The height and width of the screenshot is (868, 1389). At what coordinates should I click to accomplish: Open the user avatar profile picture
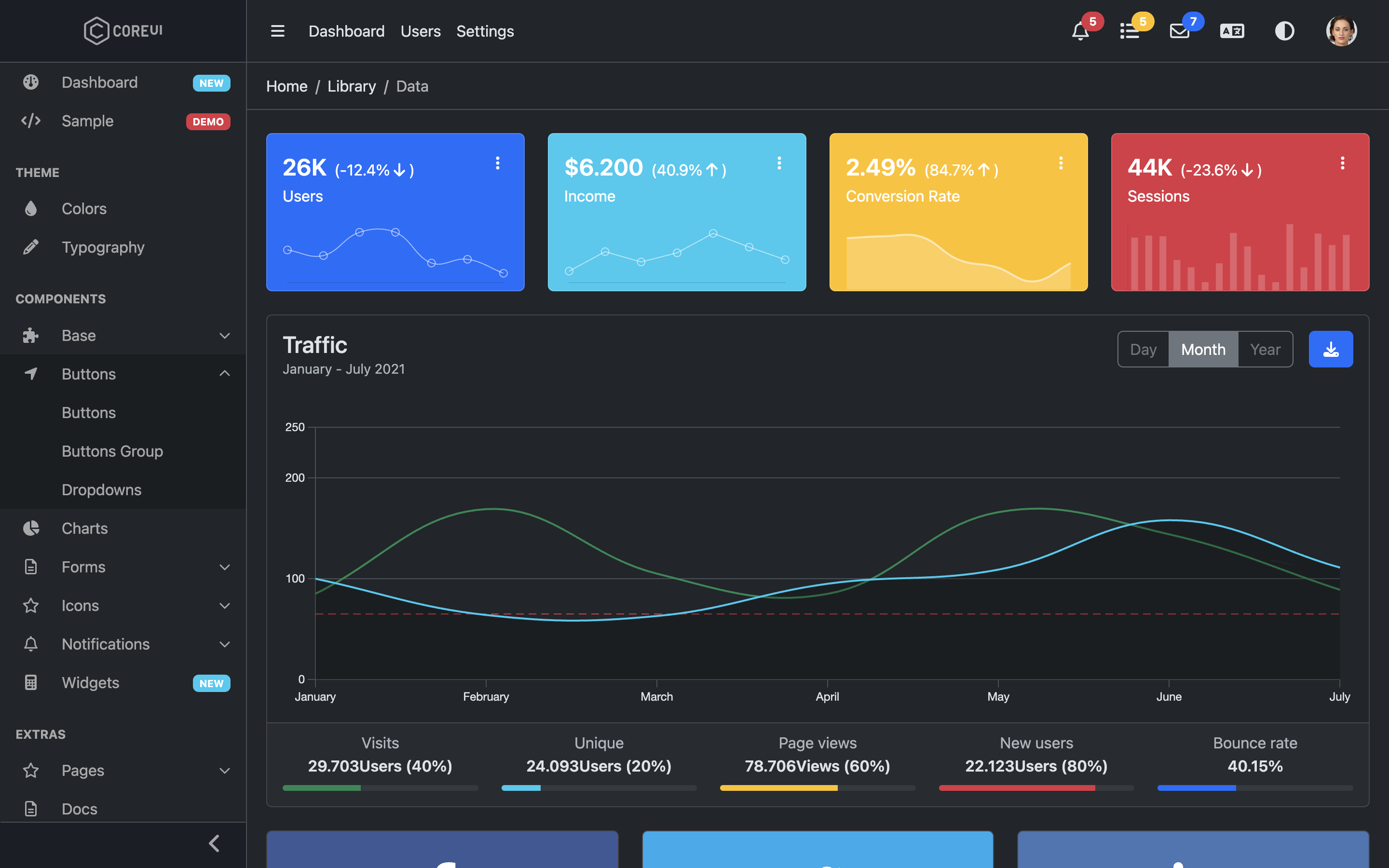point(1341,31)
